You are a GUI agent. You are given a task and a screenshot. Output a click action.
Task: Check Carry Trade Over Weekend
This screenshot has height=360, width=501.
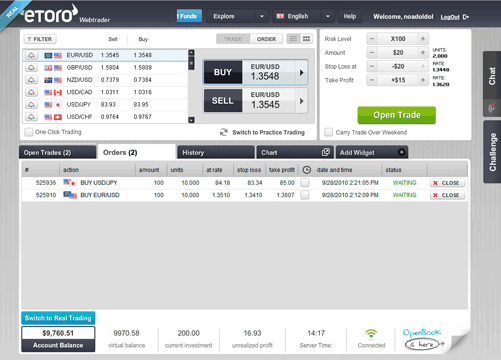tap(328, 132)
